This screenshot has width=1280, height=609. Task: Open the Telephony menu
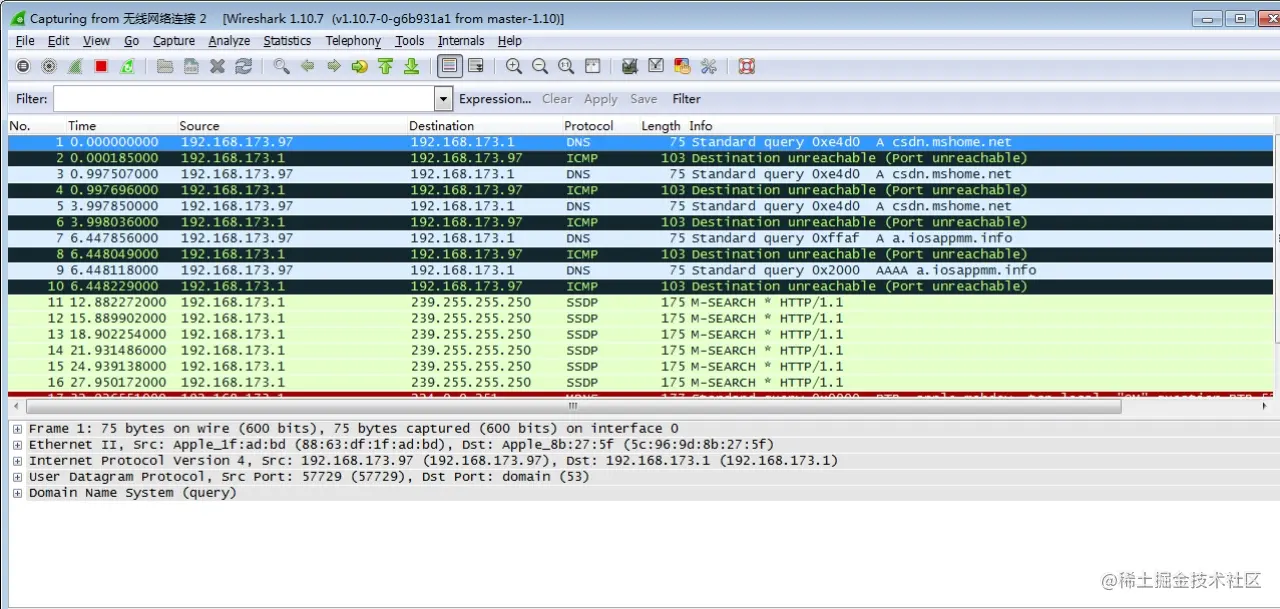point(353,41)
